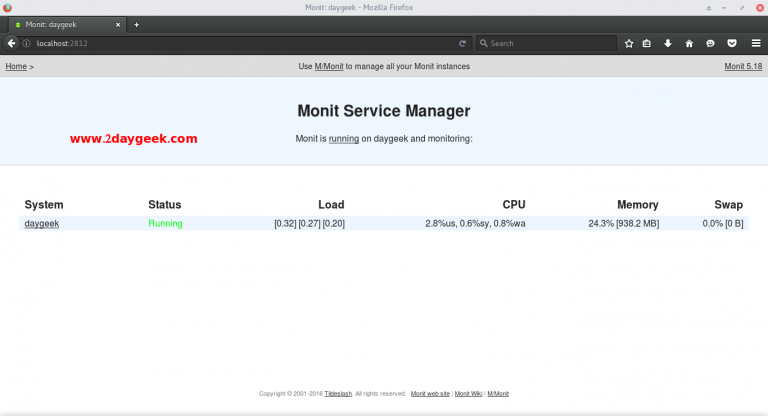Viewport: 768px width, 416px height.
Task: Open the downloads arrow icon
Action: coord(667,43)
